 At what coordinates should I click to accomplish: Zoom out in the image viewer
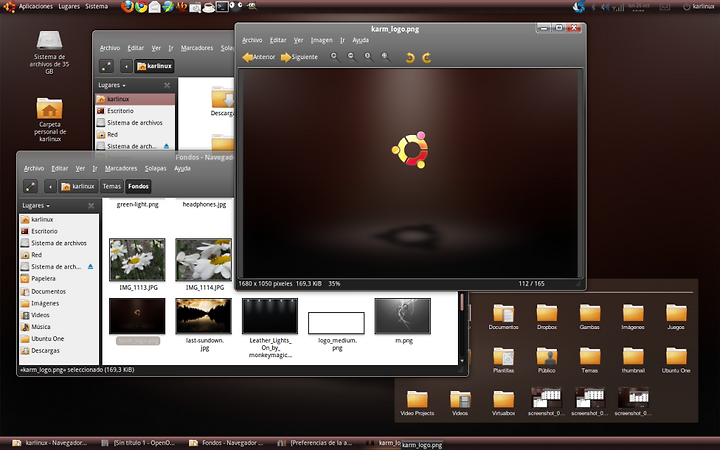(x=351, y=57)
